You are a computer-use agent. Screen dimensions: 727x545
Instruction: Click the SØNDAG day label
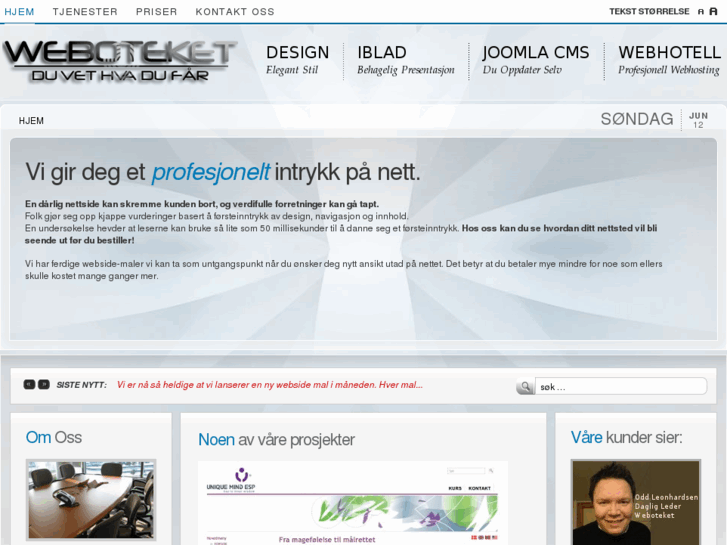pos(637,119)
